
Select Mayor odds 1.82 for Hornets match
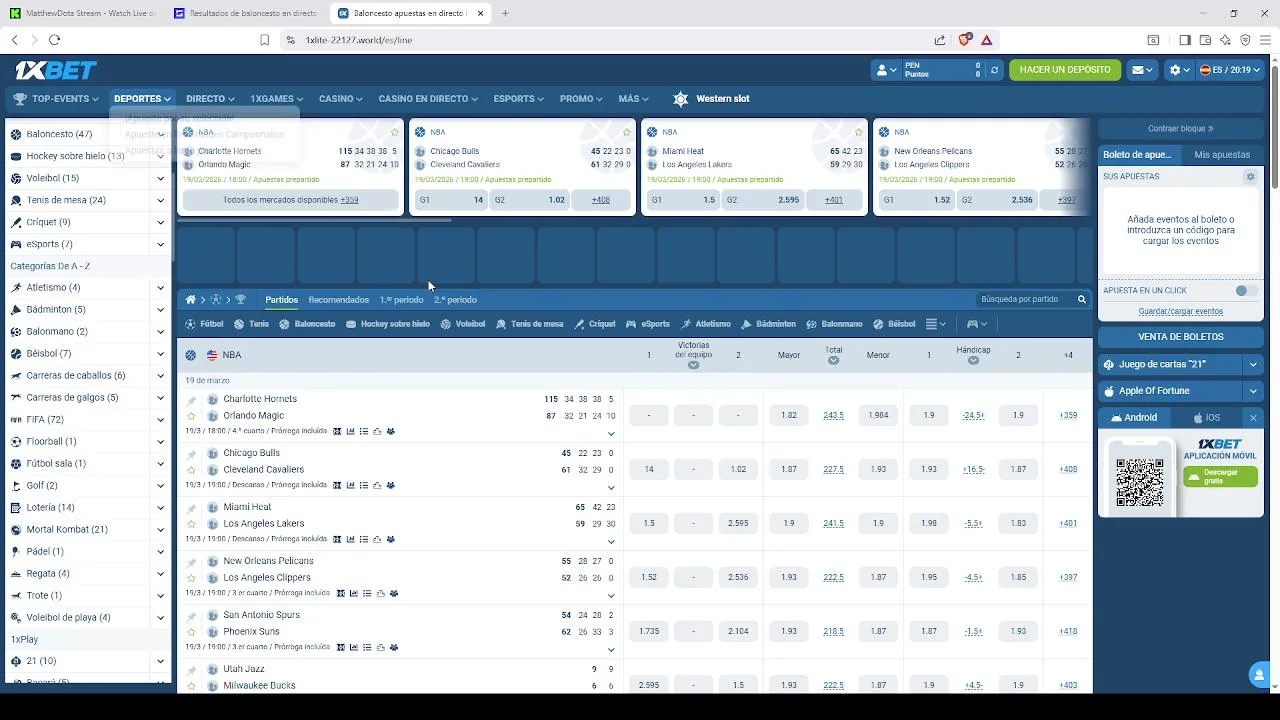[789, 415]
